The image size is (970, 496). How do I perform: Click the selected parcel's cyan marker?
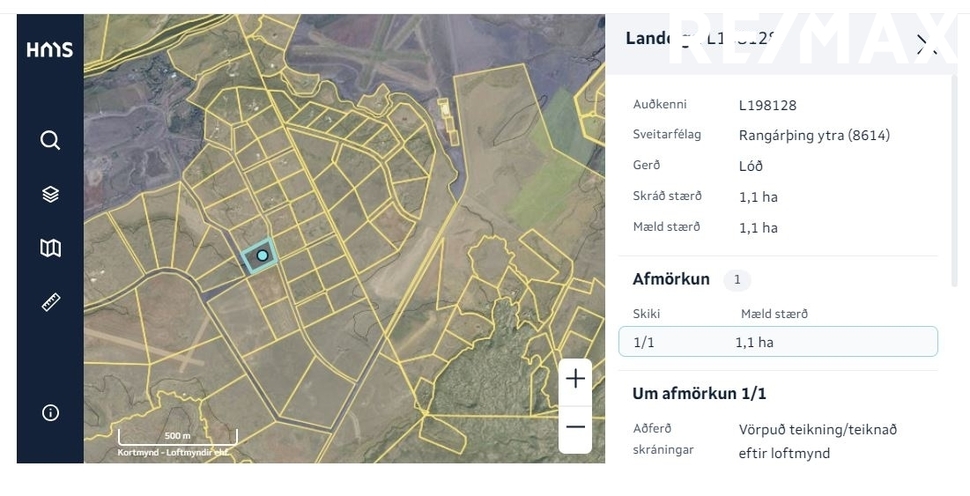click(x=262, y=255)
